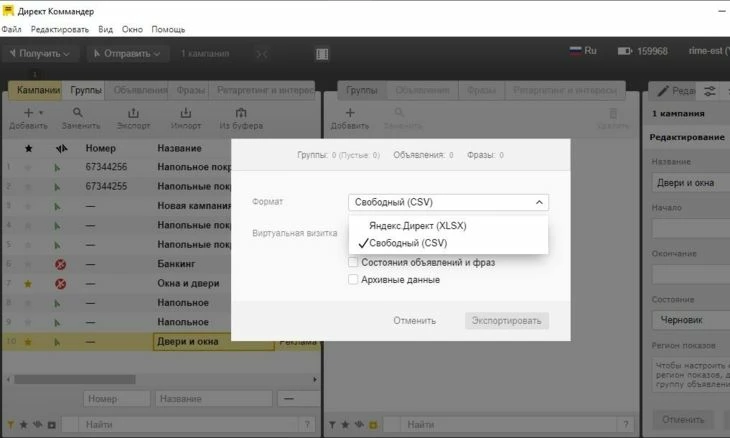Image resolution: width=730 pixels, height=438 pixels.
Task: Switch to the Фразы tab in the left panel
Action: click(190, 90)
